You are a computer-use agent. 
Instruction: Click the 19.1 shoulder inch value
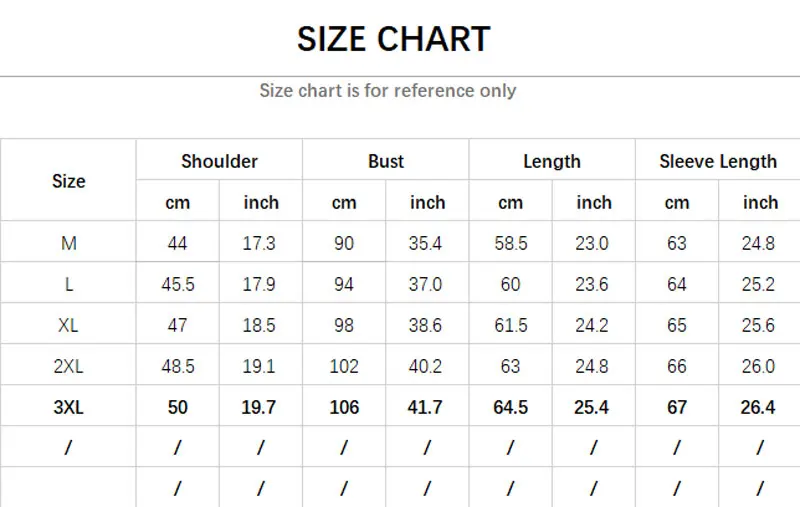259,366
